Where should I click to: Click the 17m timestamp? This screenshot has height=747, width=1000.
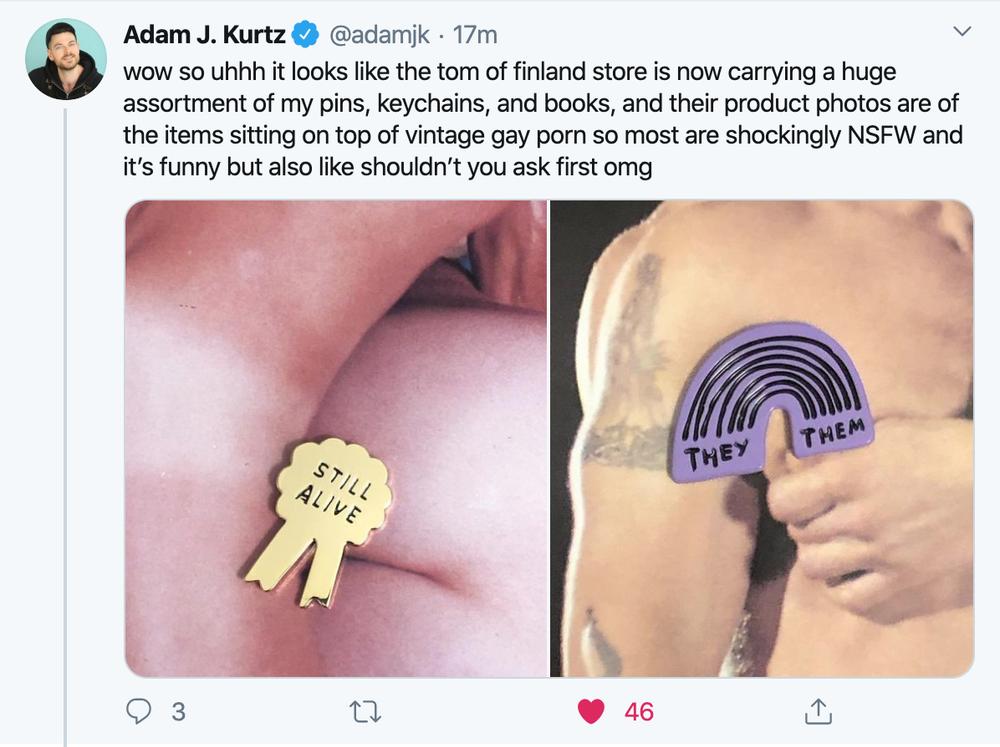(475, 35)
